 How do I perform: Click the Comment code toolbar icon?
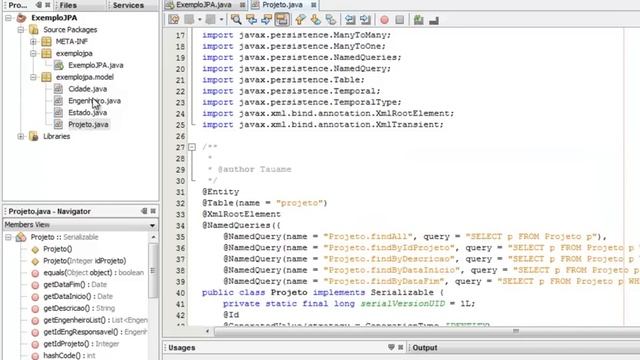tap(418, 20)
